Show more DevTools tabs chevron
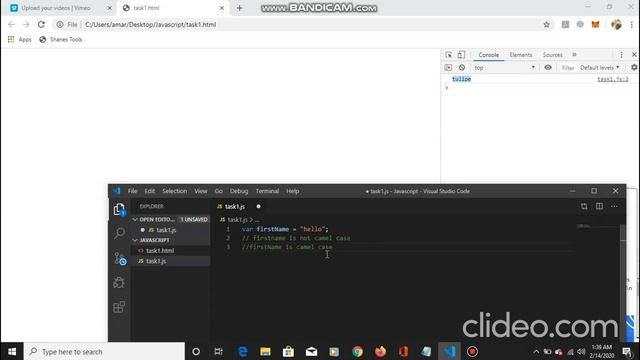The height and width of the screenshot is (360, 640). coord(574,55)
